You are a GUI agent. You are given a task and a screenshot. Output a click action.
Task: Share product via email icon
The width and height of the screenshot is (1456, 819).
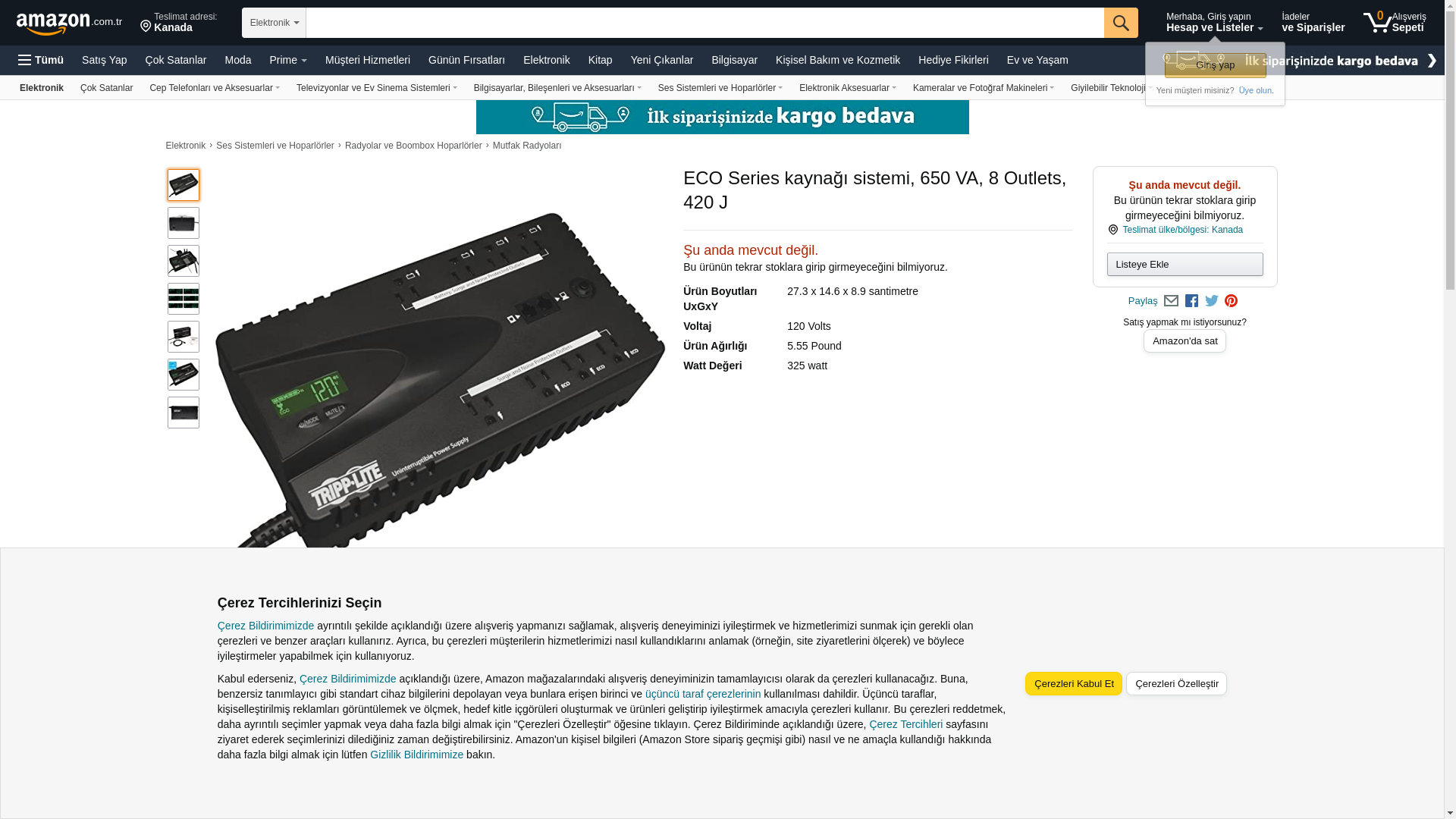point(1171,301)
